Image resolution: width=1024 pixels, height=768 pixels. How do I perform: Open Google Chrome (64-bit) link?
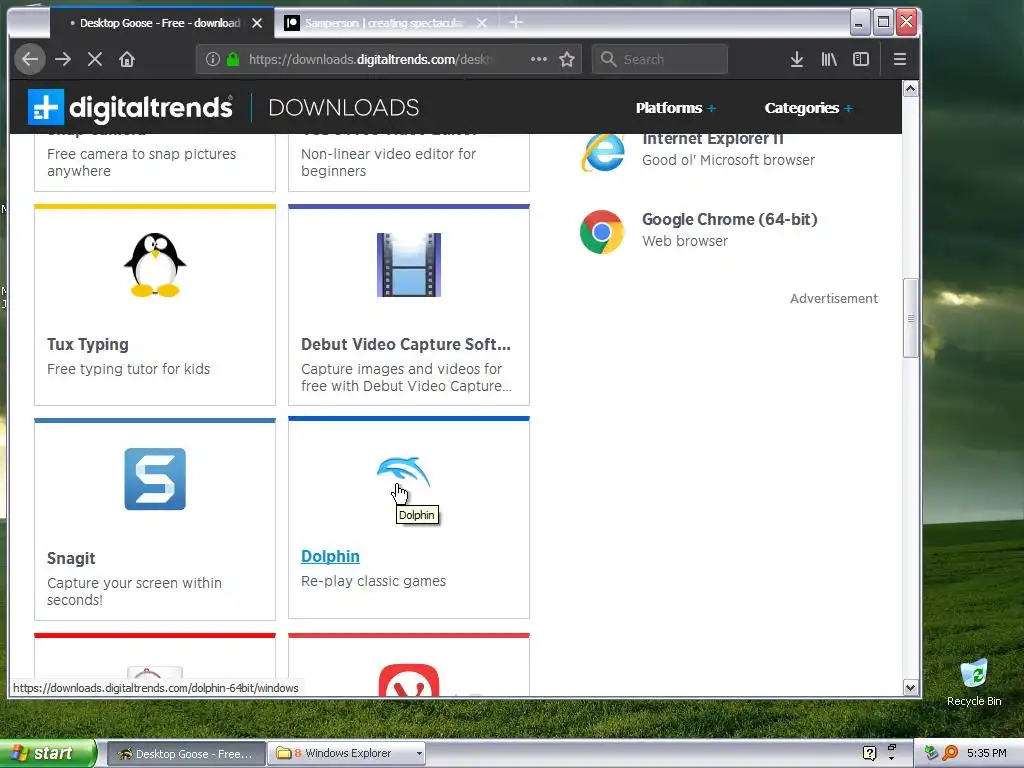pyautogui.click(x=729, y=219)
